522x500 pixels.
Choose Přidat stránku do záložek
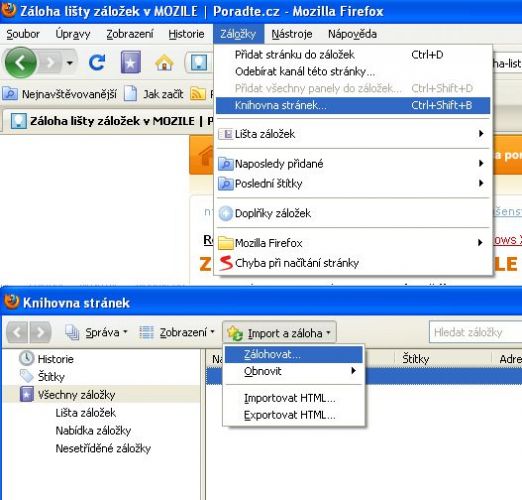pyautogui.click(x=353, y=55)
